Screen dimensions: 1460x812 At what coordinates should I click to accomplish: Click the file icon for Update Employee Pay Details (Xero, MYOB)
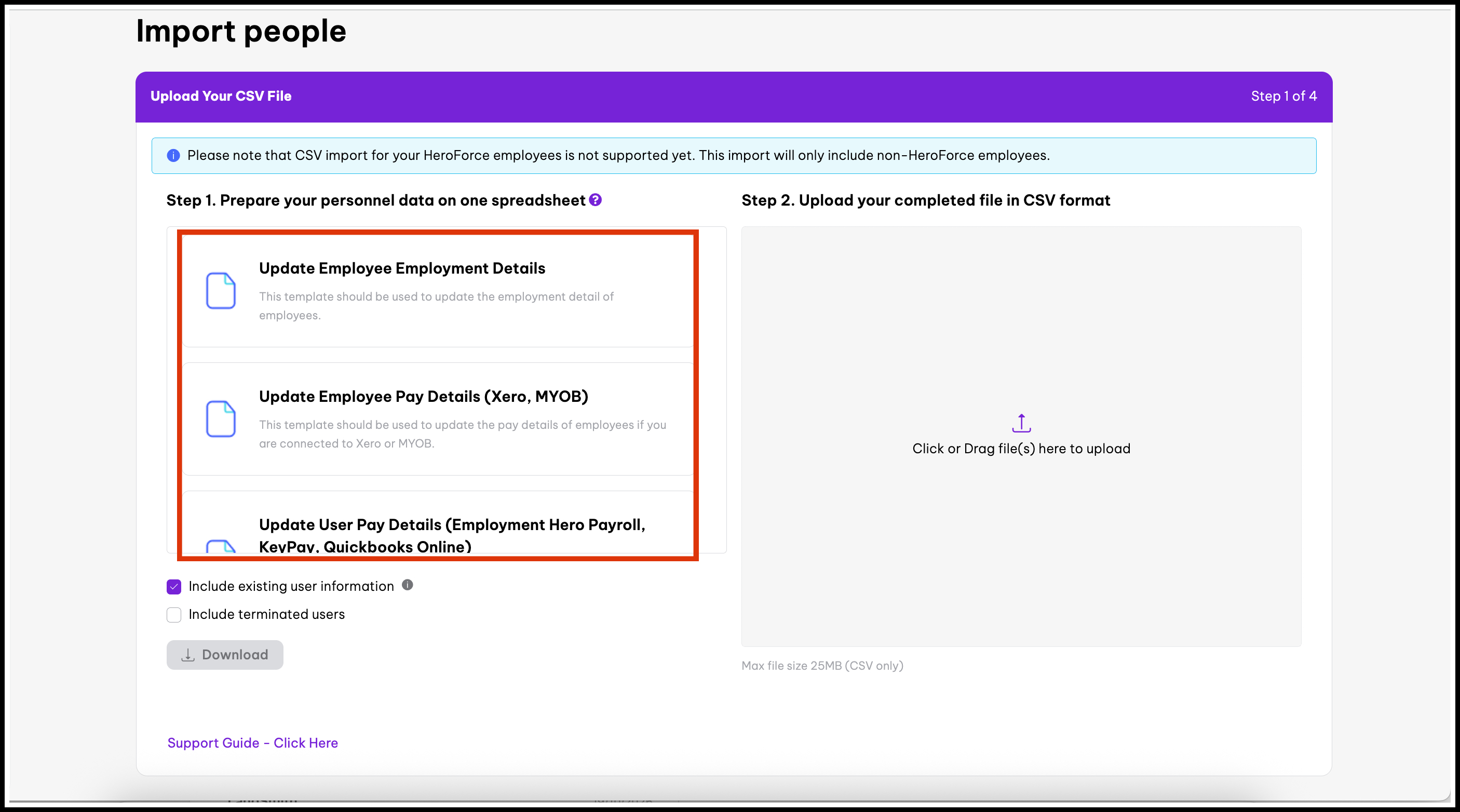221,419
